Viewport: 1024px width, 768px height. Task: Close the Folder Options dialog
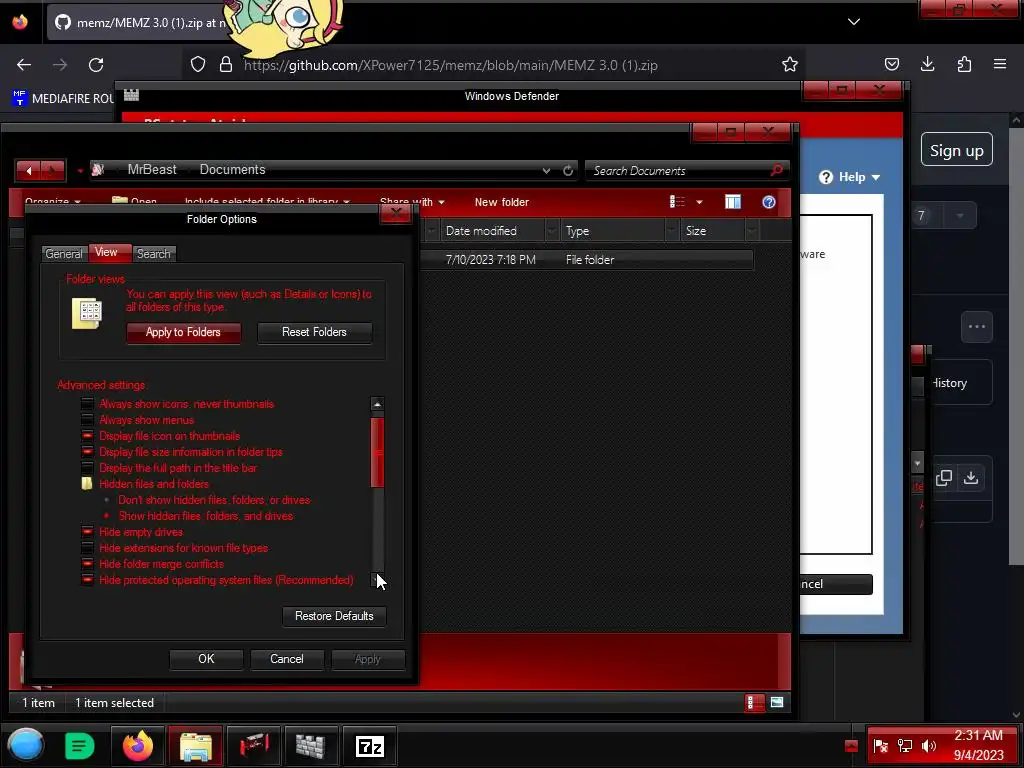pyautogui.click(x=396, y=213)
